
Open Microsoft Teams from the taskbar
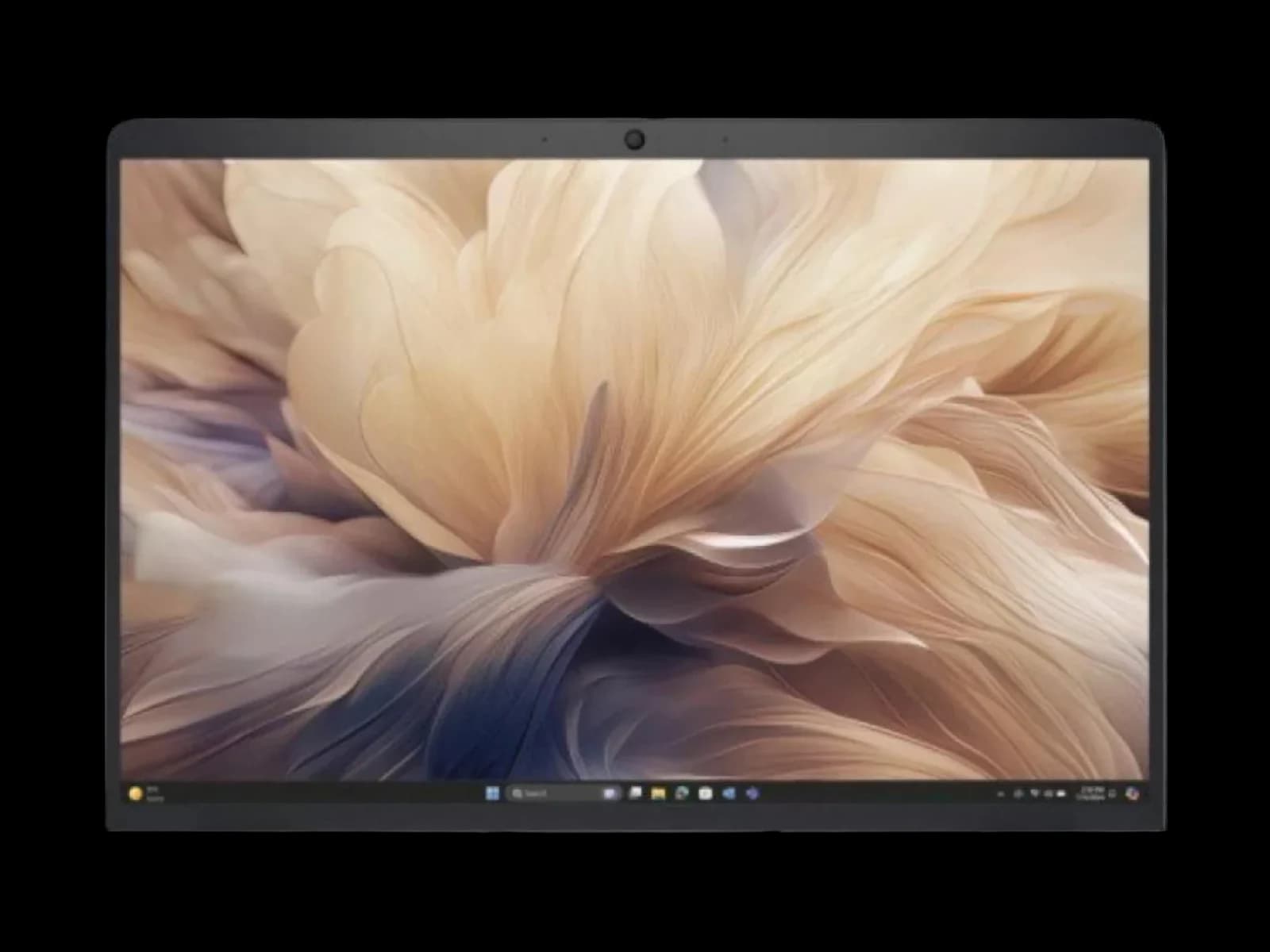(752, 793)
